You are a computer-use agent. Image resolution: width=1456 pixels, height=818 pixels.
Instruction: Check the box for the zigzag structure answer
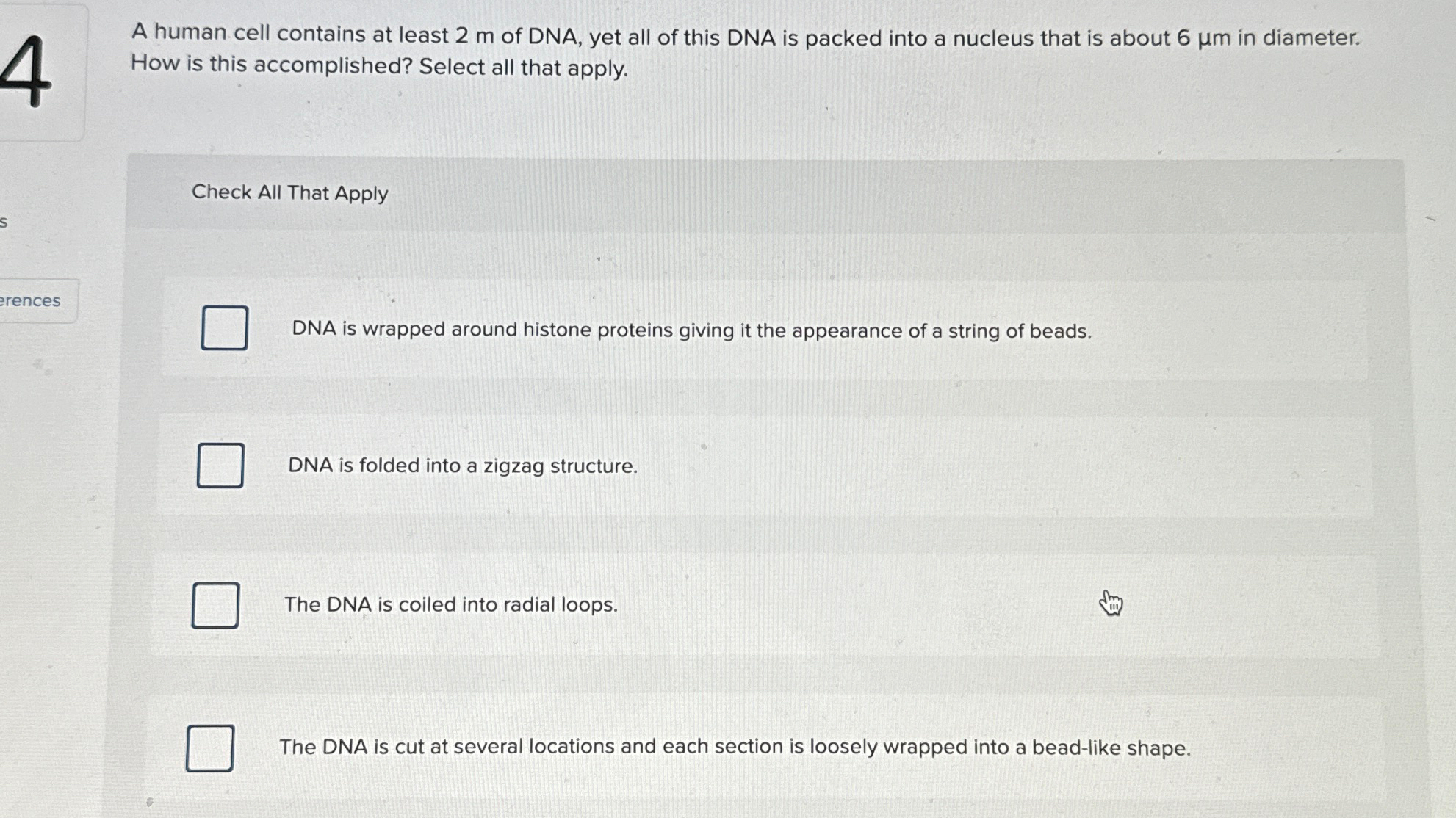click(x=220, y=465)
